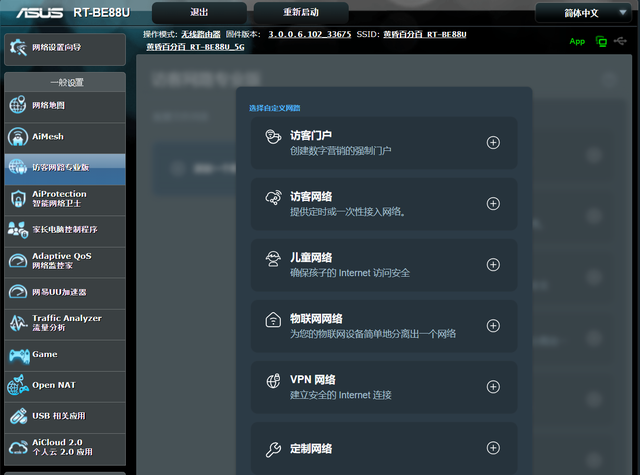Select the 访客网络 card title
This screenshot has height=475, width=640.
(311, 197)
